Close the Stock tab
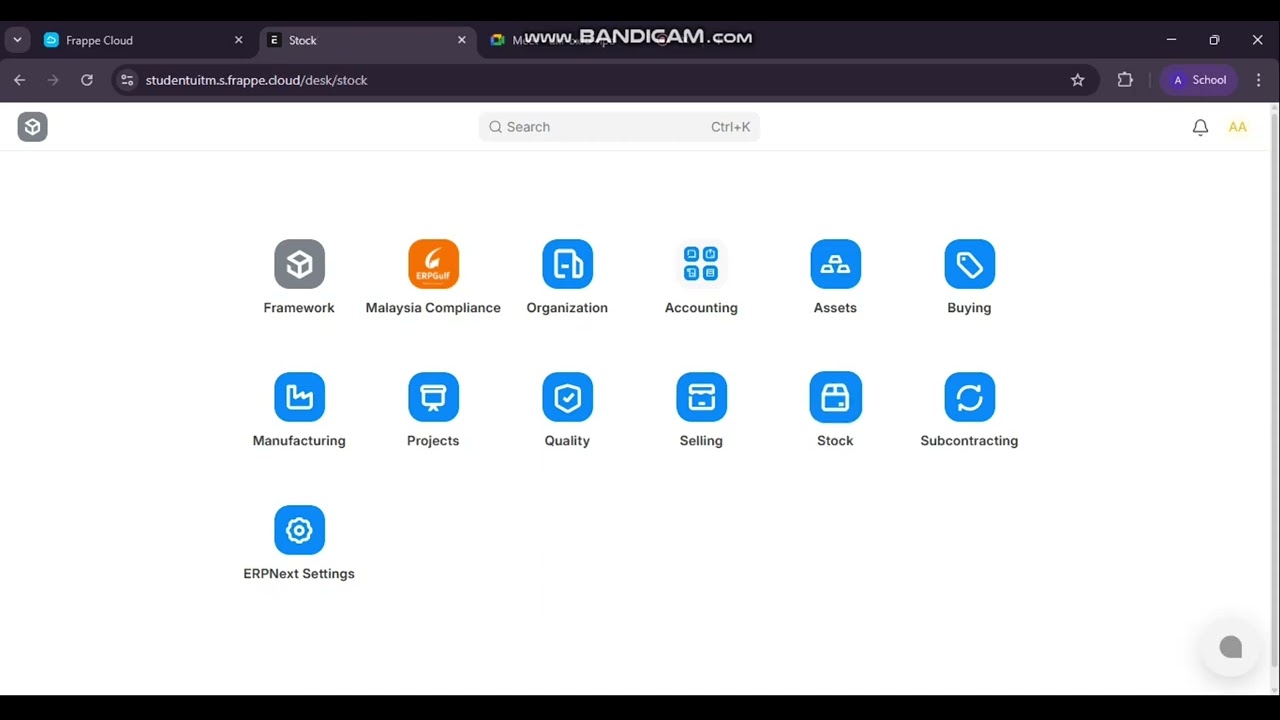The image size is (1280, 720). point(462,40)
